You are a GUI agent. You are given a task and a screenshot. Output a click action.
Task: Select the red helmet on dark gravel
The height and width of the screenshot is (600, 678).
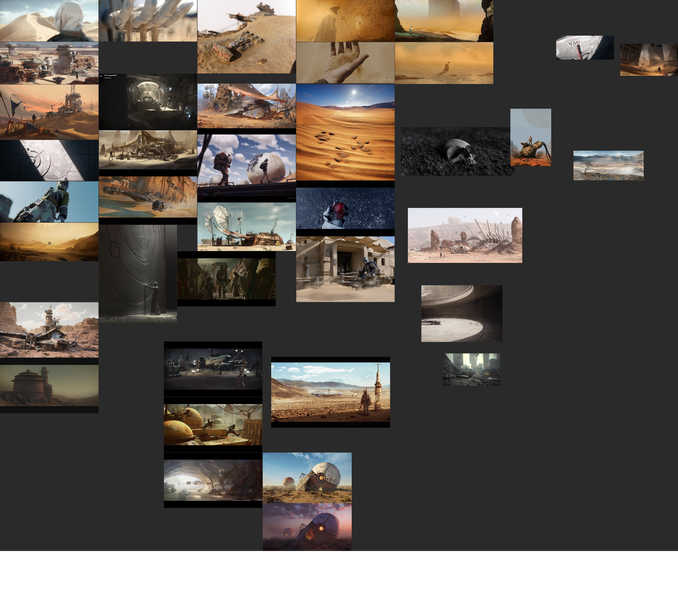345,208
